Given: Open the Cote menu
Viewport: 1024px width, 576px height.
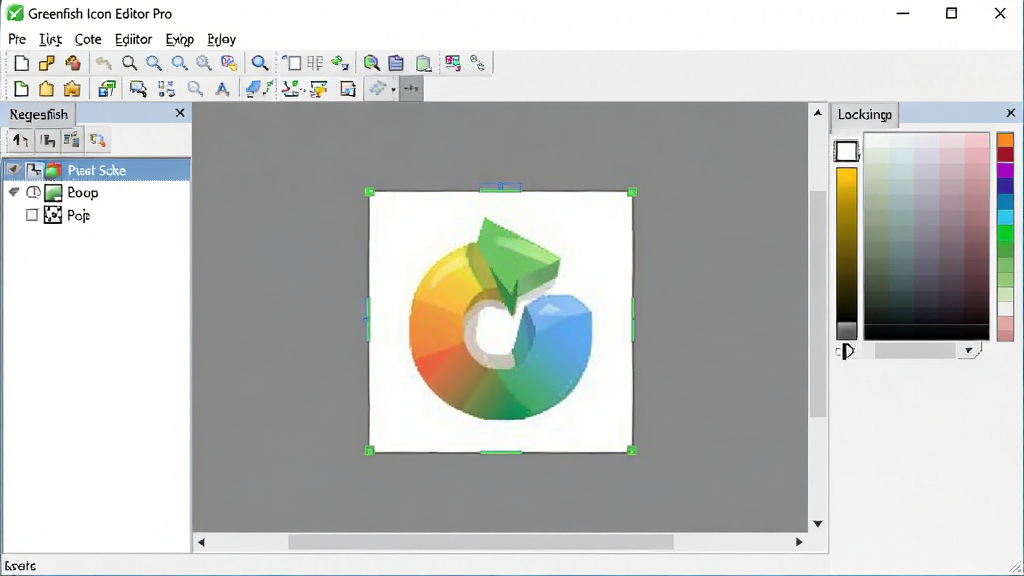Looking at the screenshot, I should click(88, 39).
